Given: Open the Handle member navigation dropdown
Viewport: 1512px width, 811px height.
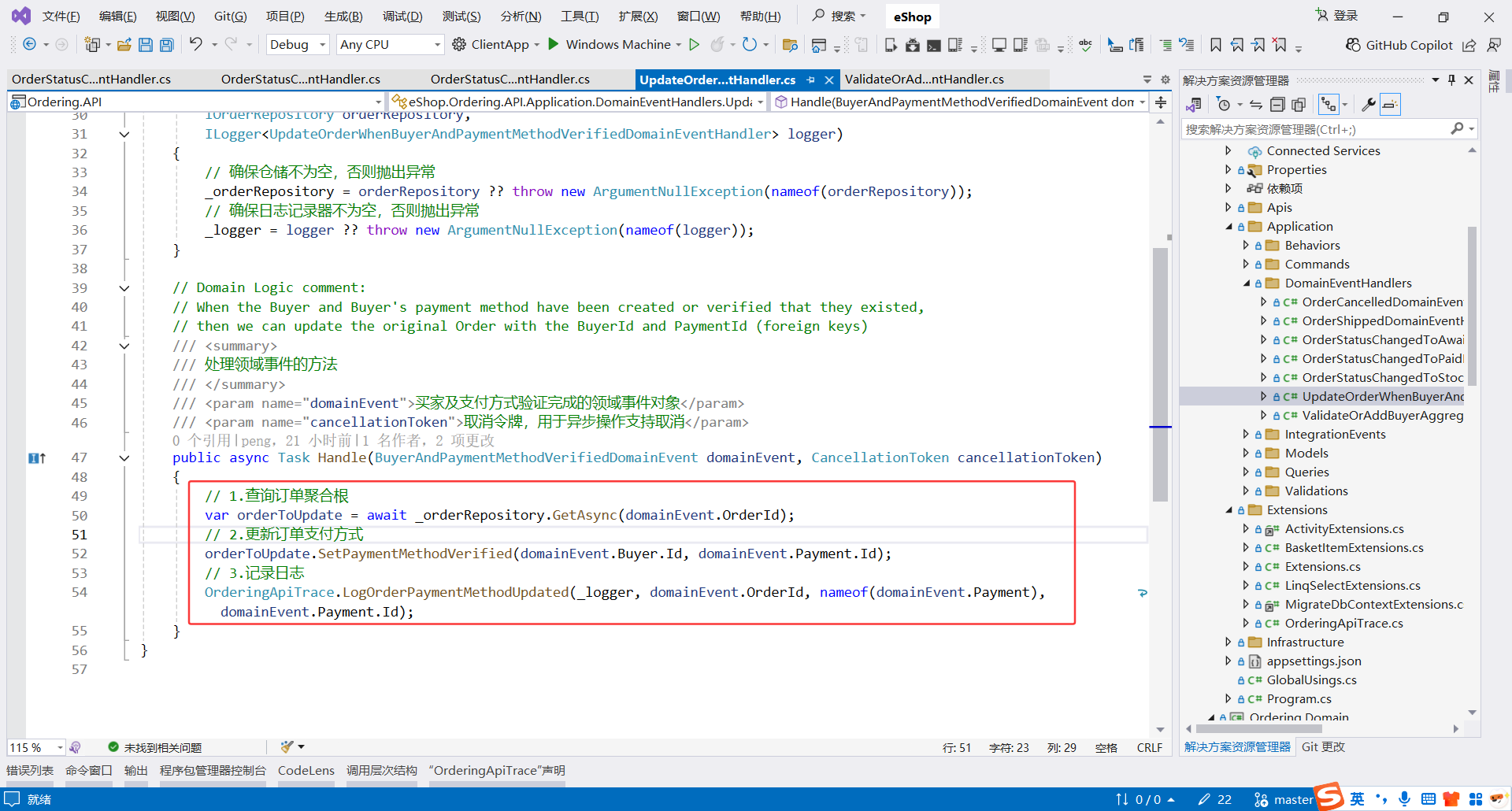Looking at the screenshot, I should tap(959, 102).
